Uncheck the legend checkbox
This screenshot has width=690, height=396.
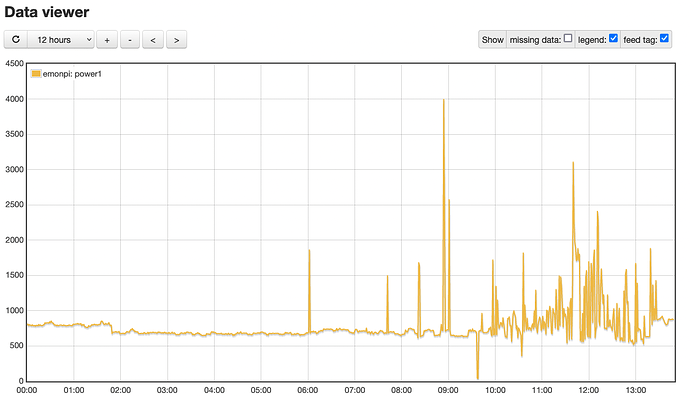pyautogui.click(x=613, y=38)
